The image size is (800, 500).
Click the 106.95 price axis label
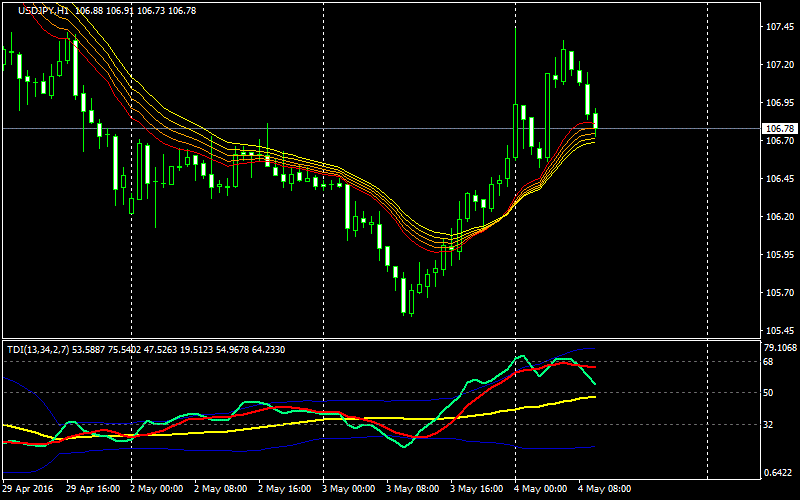(x=780, y=103)
